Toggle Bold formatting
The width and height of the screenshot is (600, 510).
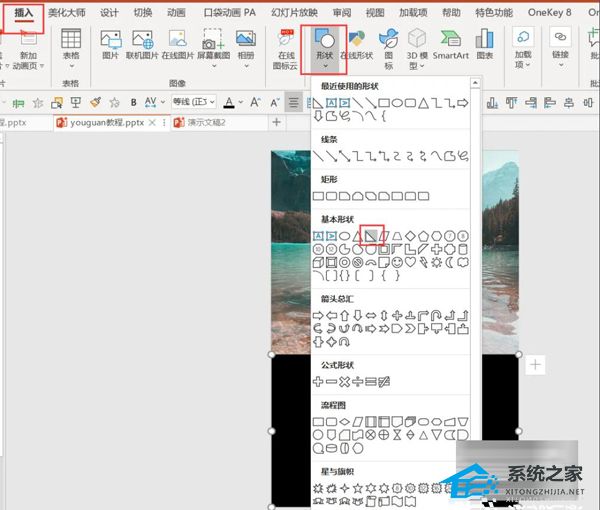click(133, 102)
